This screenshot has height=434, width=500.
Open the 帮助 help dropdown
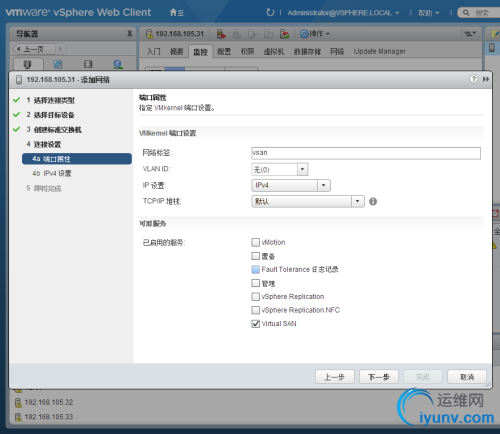428,13
